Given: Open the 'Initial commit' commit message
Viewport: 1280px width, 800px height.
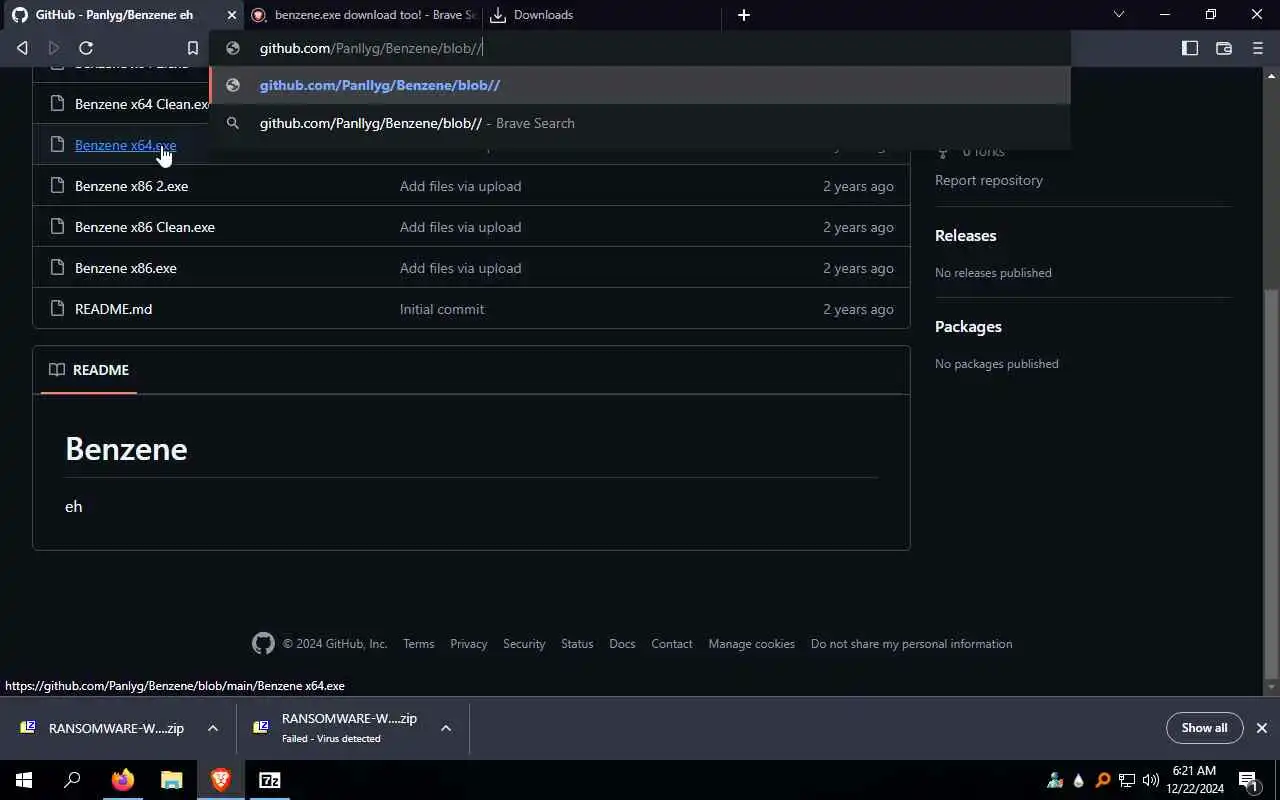Looking at the screenshot, I should point(442,309).
